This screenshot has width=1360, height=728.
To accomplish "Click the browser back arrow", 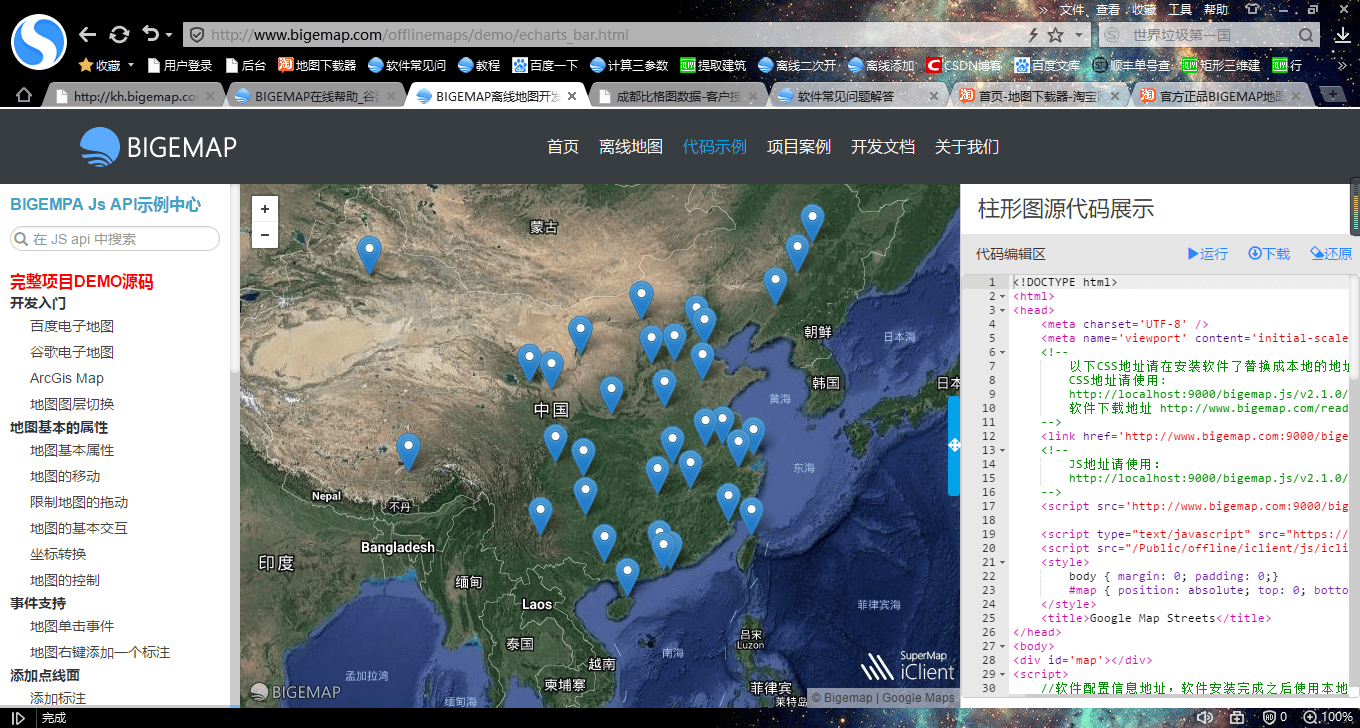I will (88, 35).
